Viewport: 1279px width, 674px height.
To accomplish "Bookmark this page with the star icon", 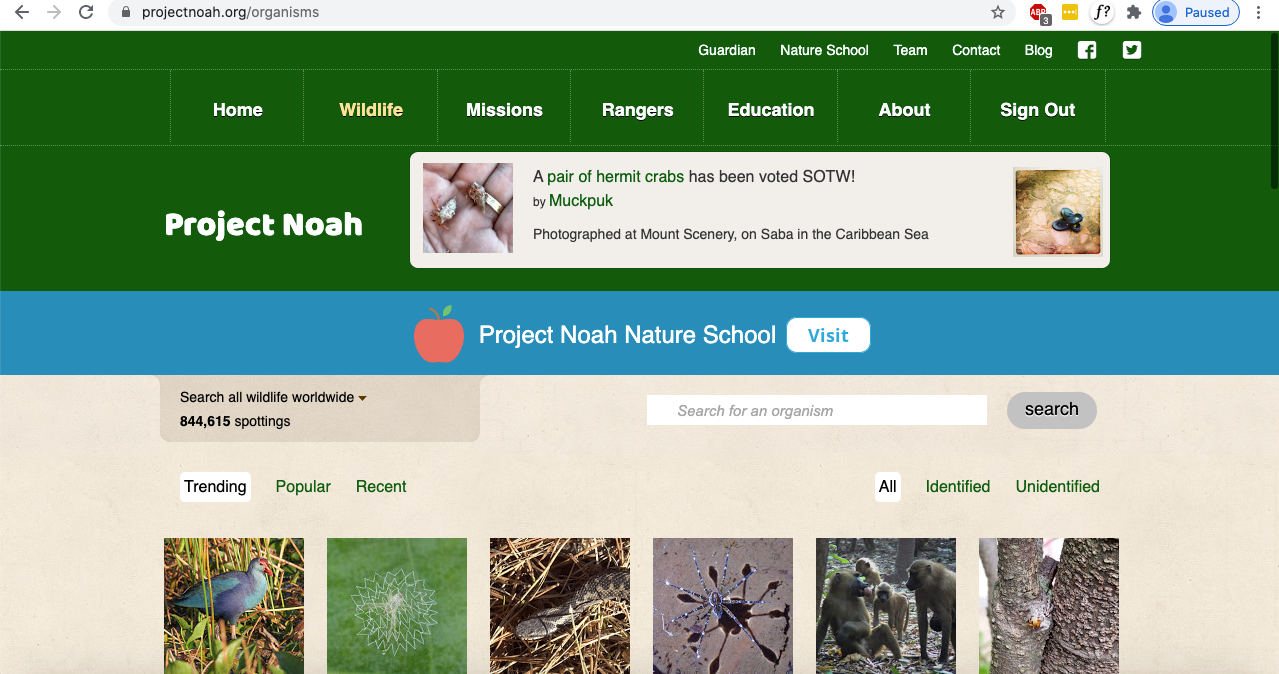I will point(997,13).
